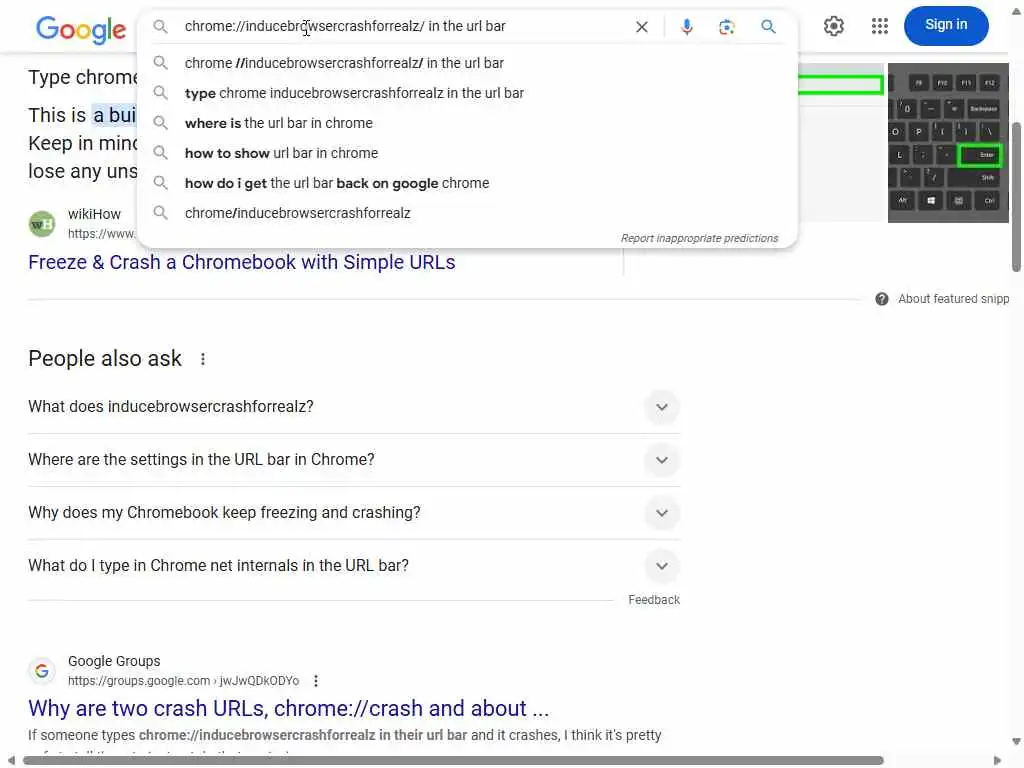1024x768 pixels.
Task: Click the Google Groups favicon
Action: coord(42,671)
